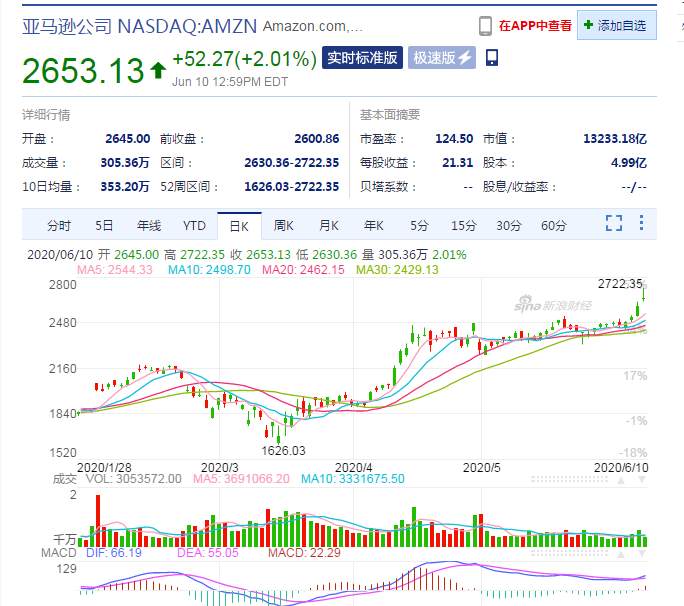Screen dimensions: 684x606
Task: Click the 基本面摘要 section heading
Action: (390, 115)
